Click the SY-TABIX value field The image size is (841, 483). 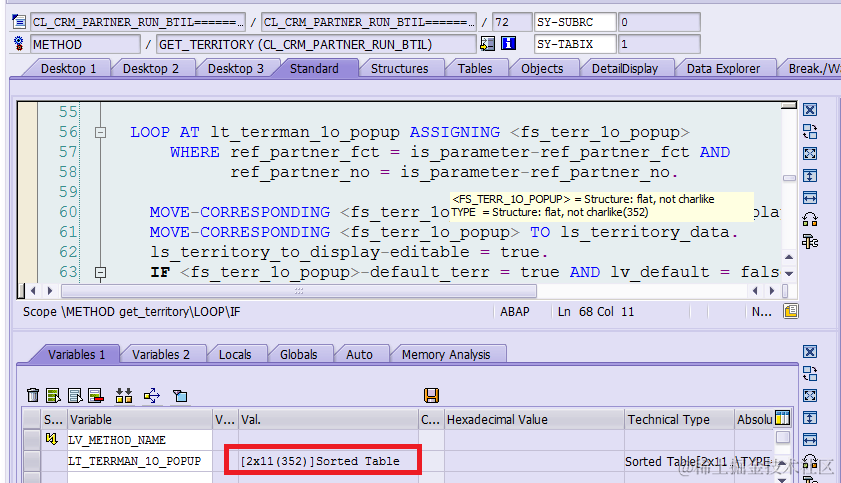click(x=659, y=44)
